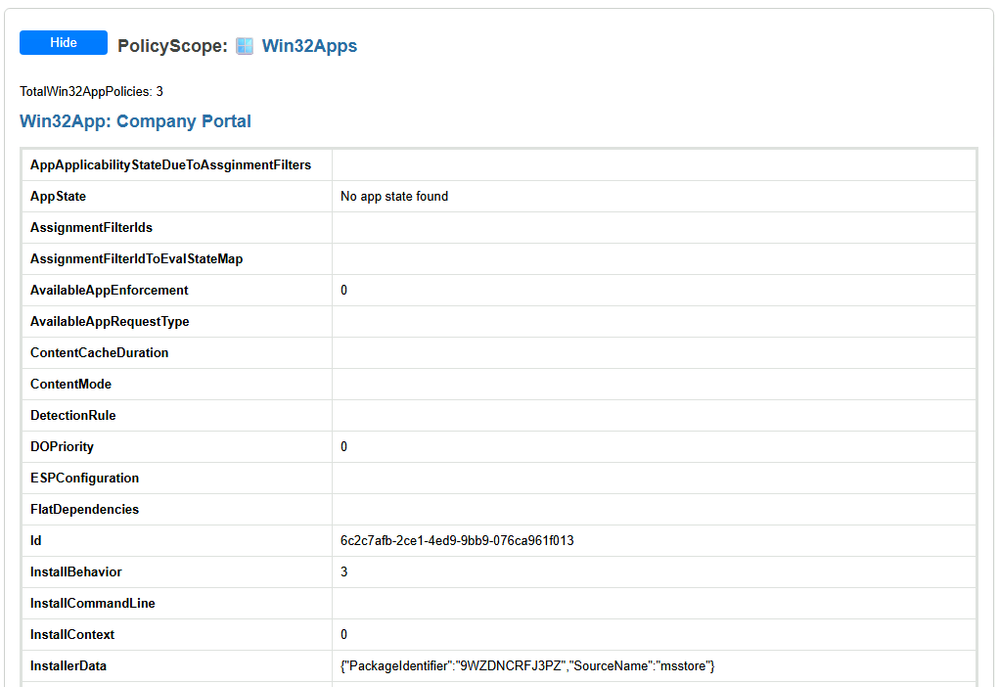
Task: Select the InstallerData PackageIdentifier JSON value
Action: point(528,666)
